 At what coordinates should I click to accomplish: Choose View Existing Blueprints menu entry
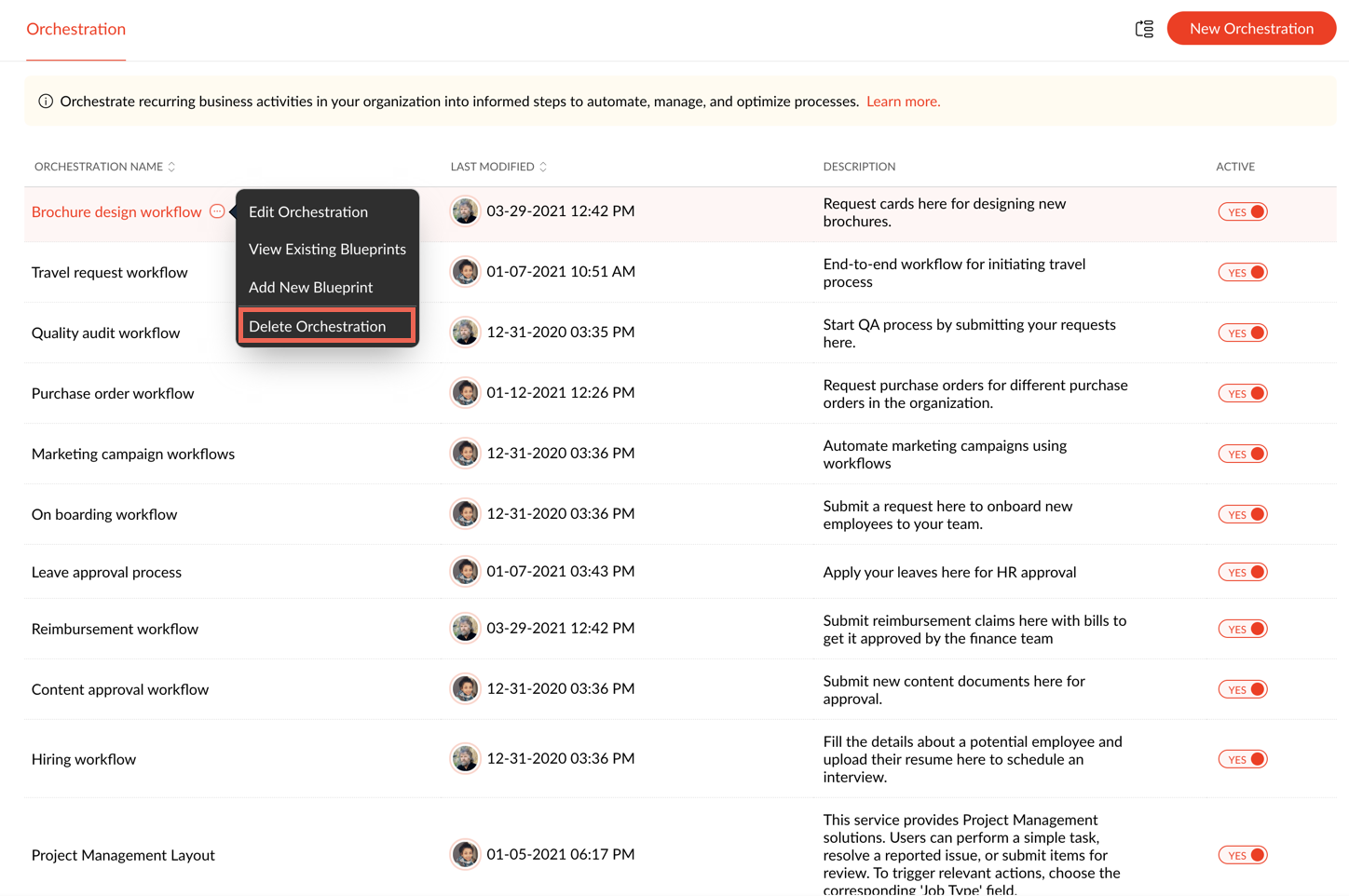pyautogui.click(x=327, y=249)
